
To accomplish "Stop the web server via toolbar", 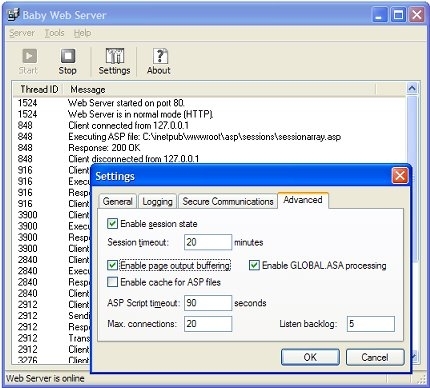I will click(68, 62).
